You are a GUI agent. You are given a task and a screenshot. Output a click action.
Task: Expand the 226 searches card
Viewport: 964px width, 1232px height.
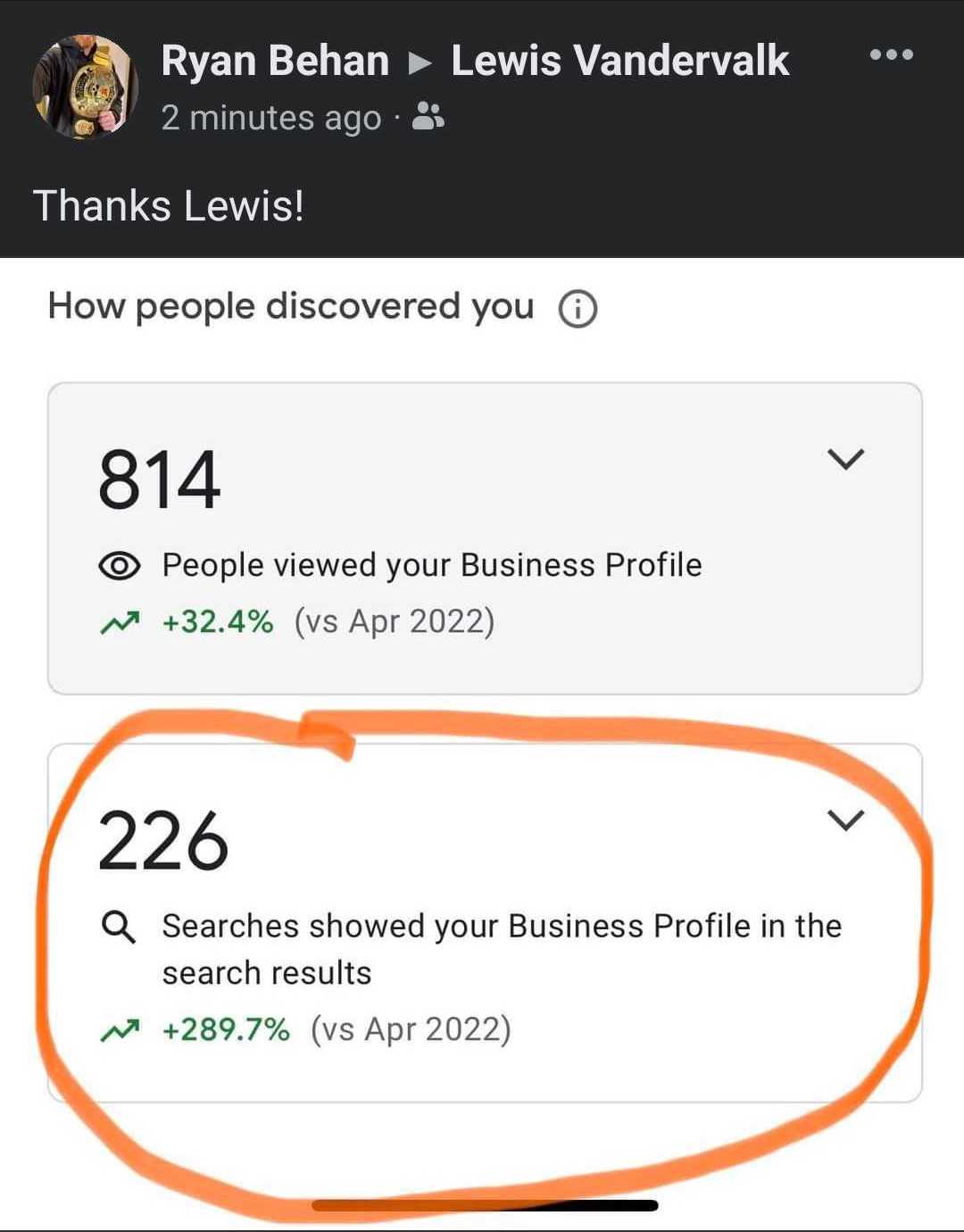[845, 820]
